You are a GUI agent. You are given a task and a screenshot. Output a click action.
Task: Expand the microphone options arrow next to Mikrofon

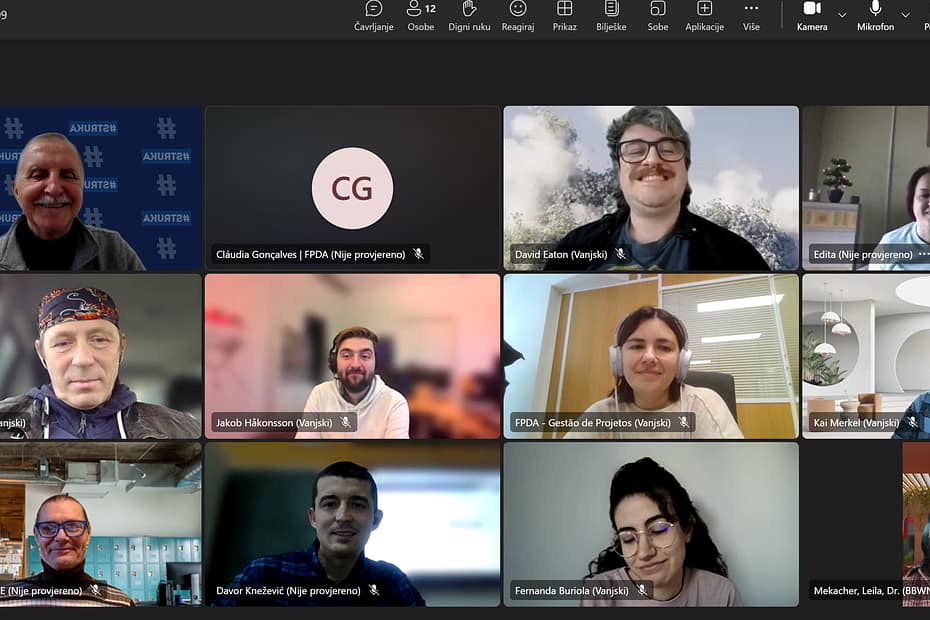pyautogui.click(x=906, y=15)
